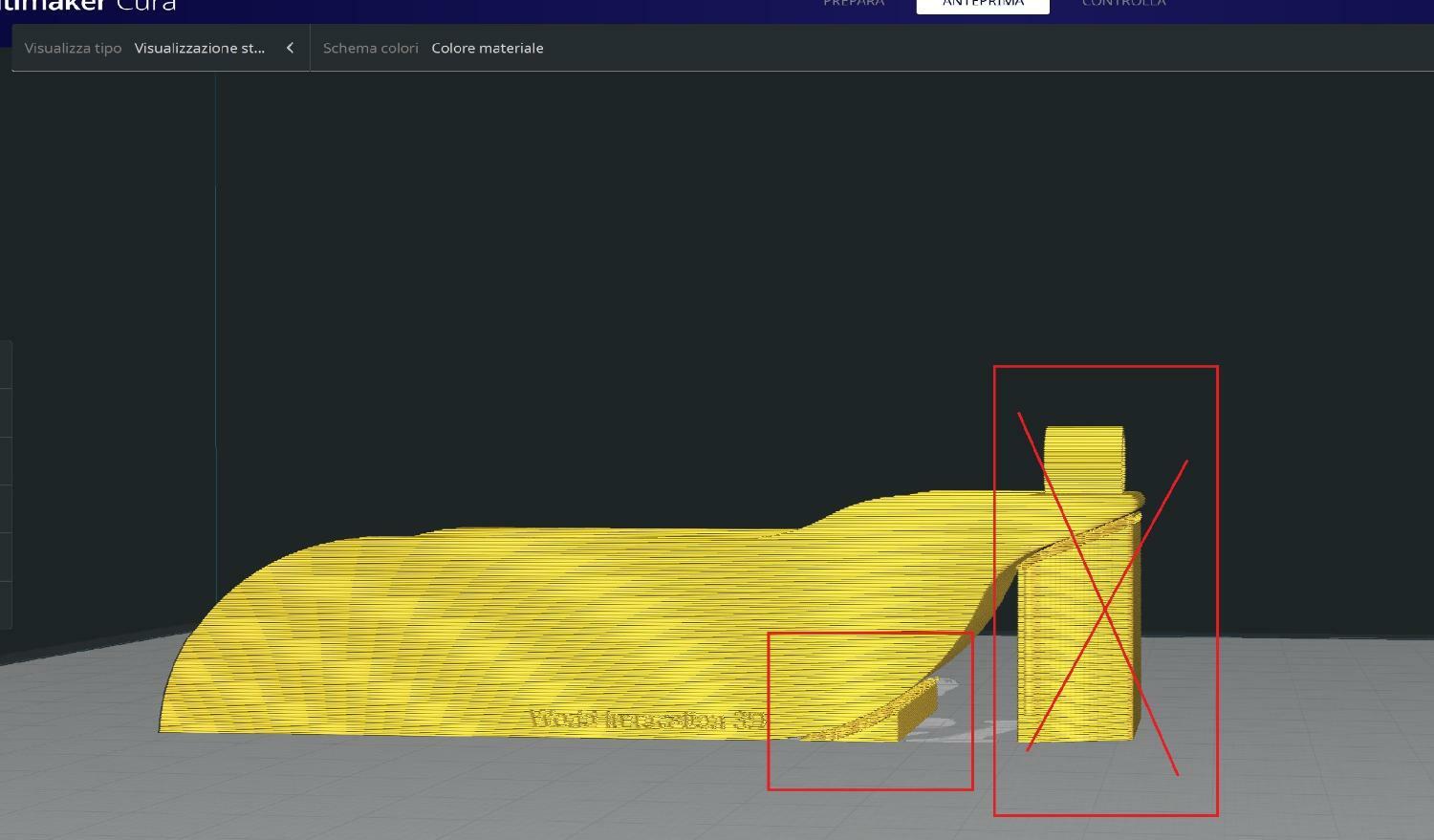Click the Visualizza tipo label
The height and width of the screenshot is (840, 1434).
pos(73,48)
